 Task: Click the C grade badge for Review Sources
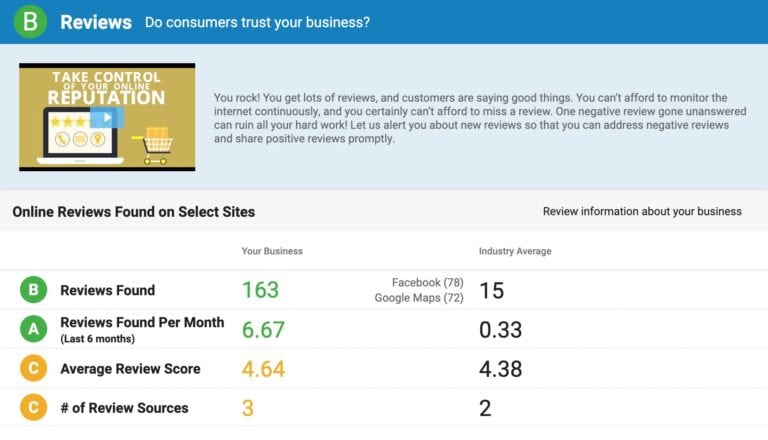coord(33,407)
